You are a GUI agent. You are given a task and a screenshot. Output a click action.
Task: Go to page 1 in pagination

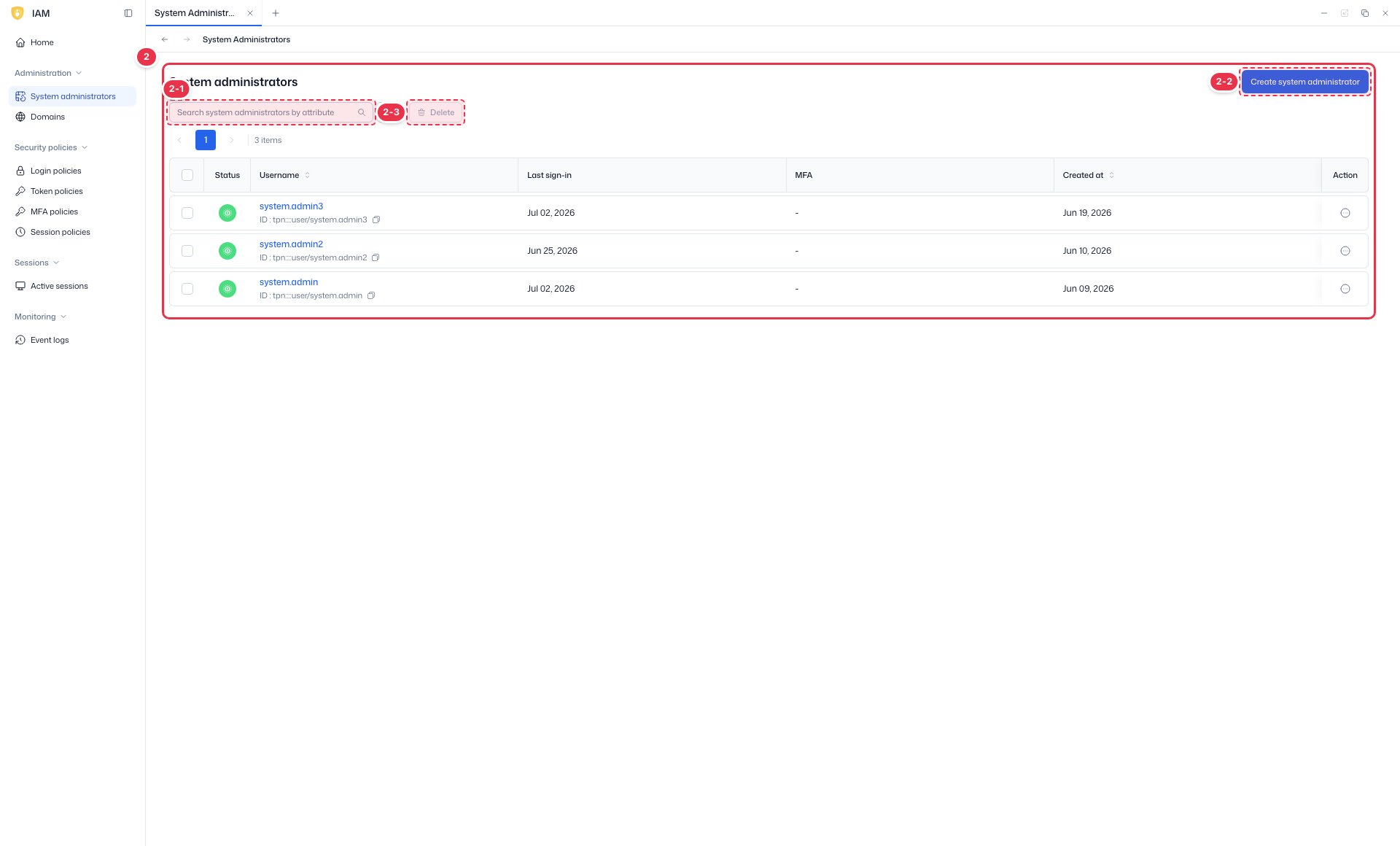206,140
